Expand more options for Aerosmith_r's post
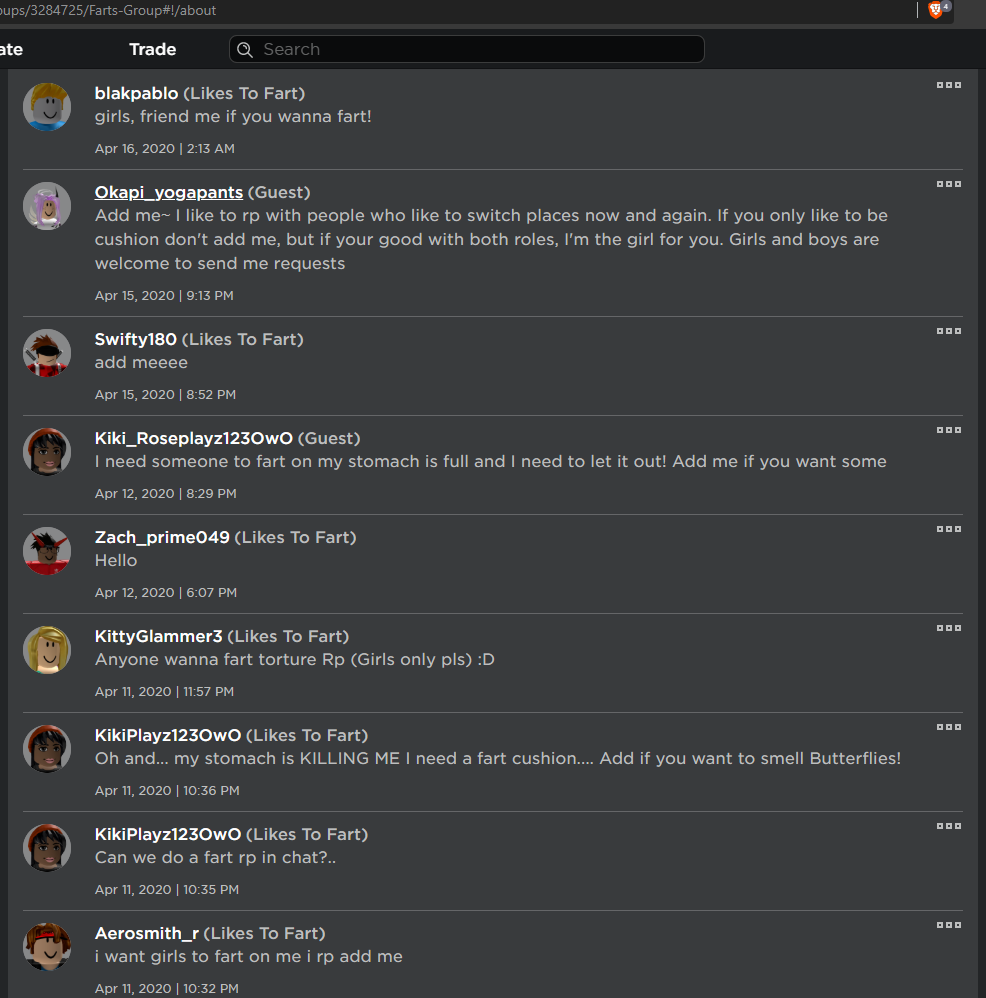The height and width of the screenshot is (998, 986). 948,925
